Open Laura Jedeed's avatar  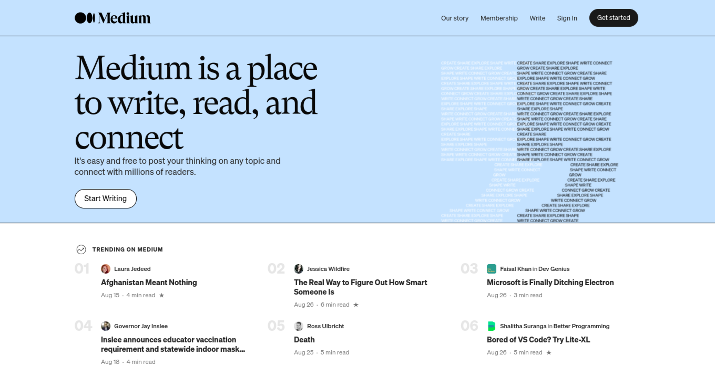[x=105, y=269]
